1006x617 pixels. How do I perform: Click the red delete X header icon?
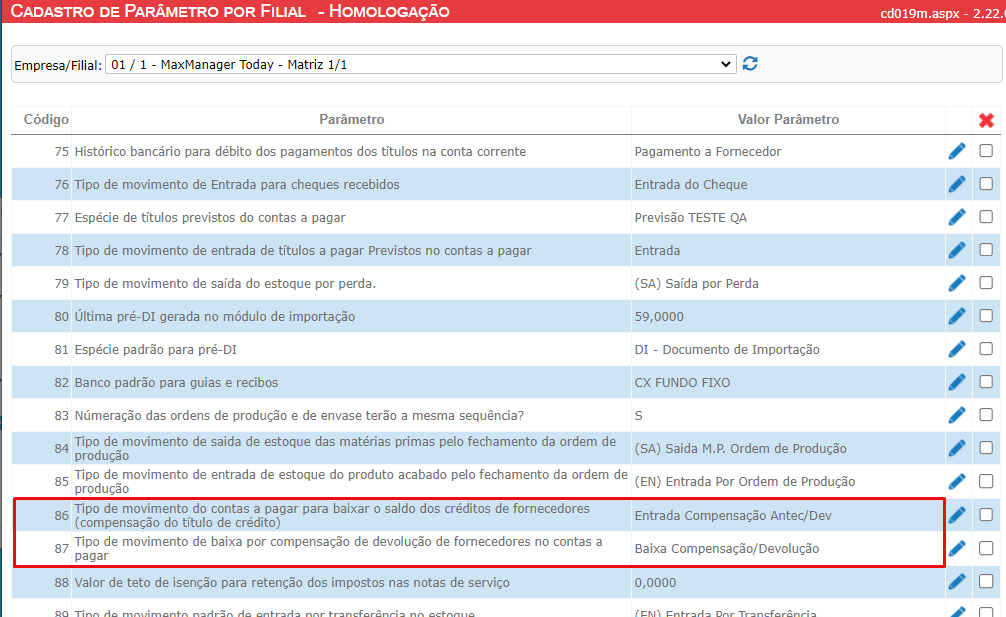click(x=986, y=120)
